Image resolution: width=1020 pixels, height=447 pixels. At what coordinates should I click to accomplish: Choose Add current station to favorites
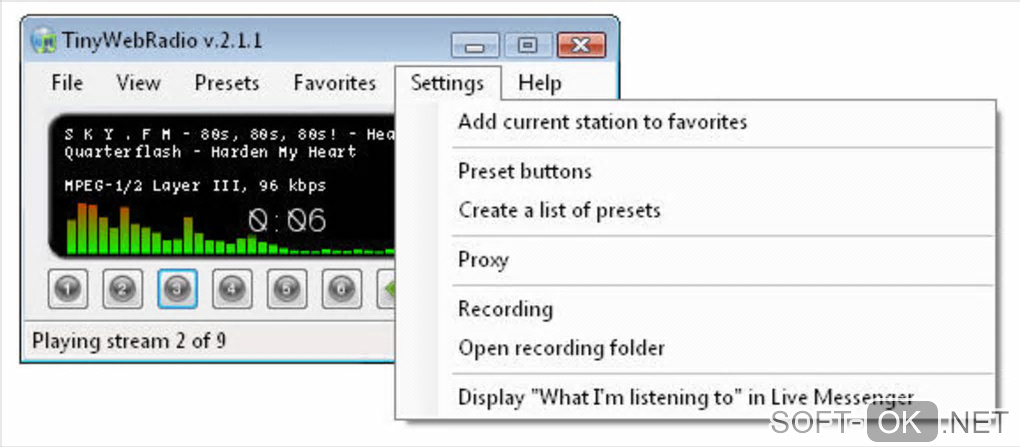click(696, 122)
